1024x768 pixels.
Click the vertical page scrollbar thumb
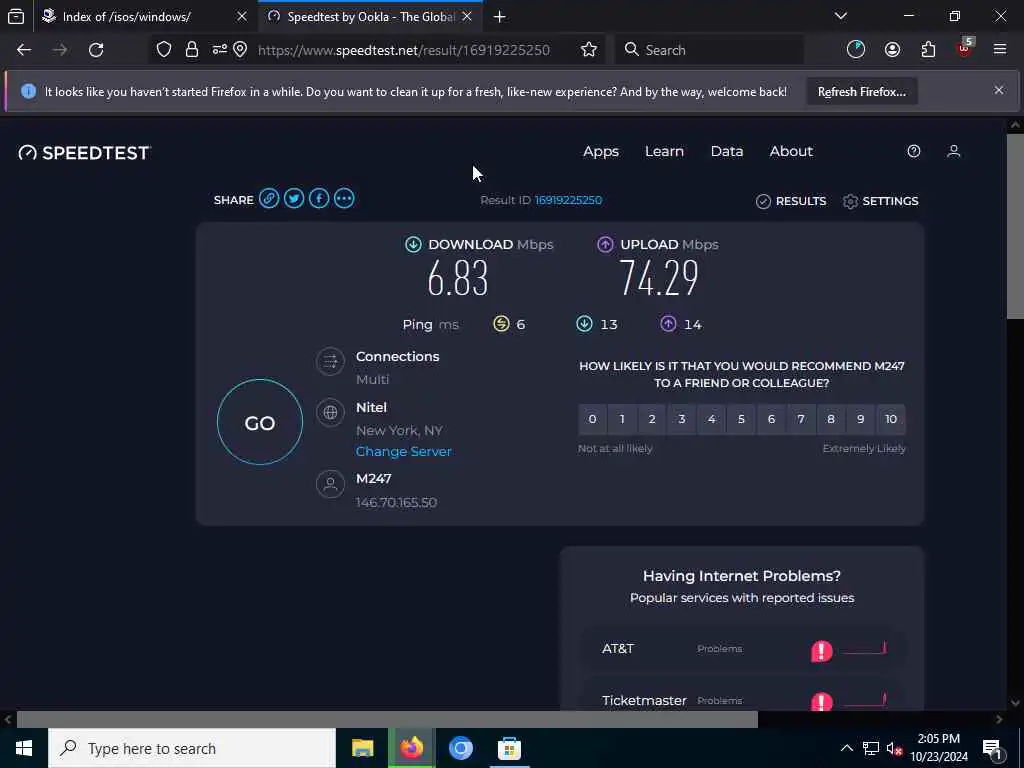1016,227
